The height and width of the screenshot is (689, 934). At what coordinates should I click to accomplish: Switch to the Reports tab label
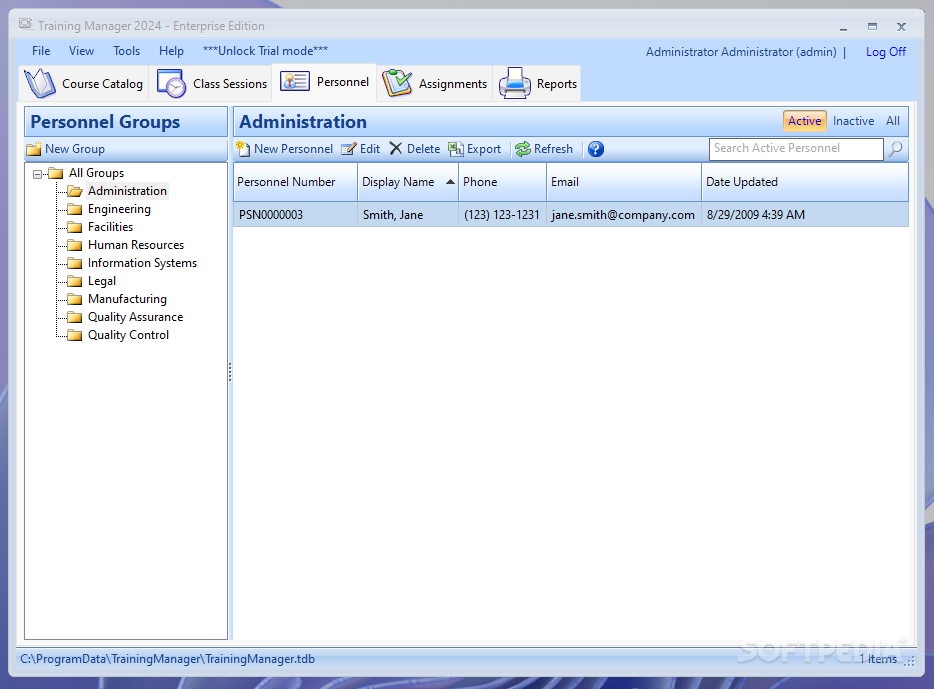click(556, 84)
